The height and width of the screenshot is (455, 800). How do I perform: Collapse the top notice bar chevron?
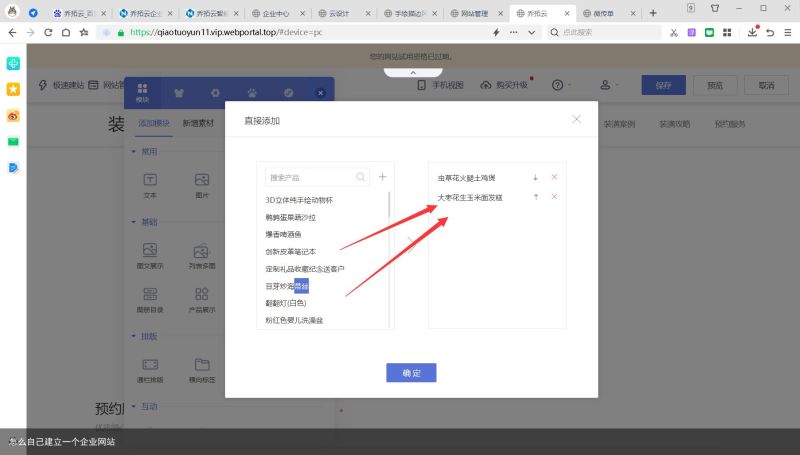click(413, 73)
